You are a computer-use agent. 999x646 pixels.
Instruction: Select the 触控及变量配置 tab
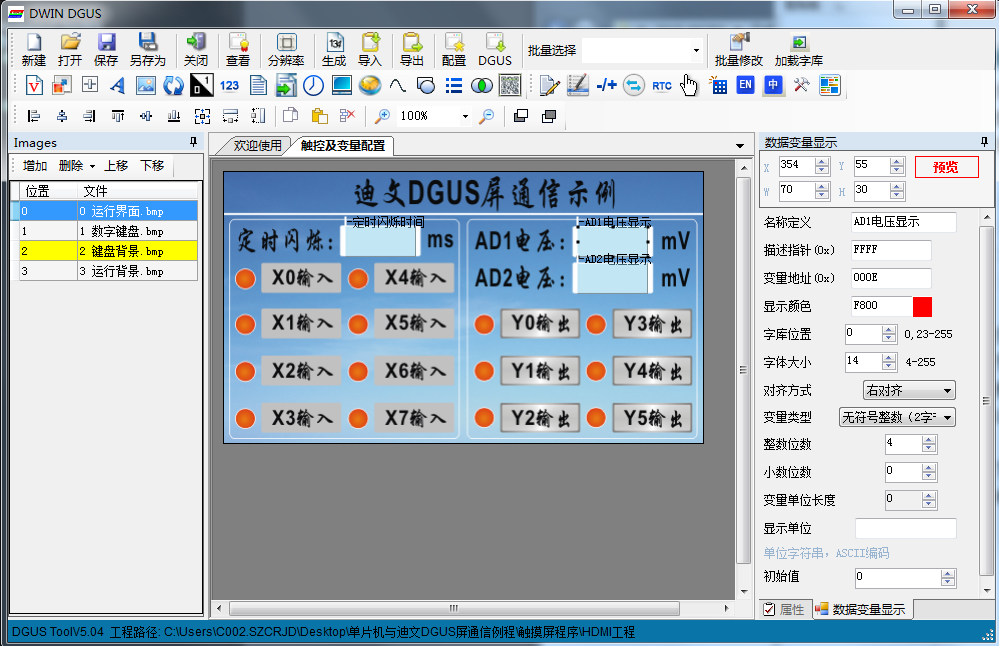(343, 146)
